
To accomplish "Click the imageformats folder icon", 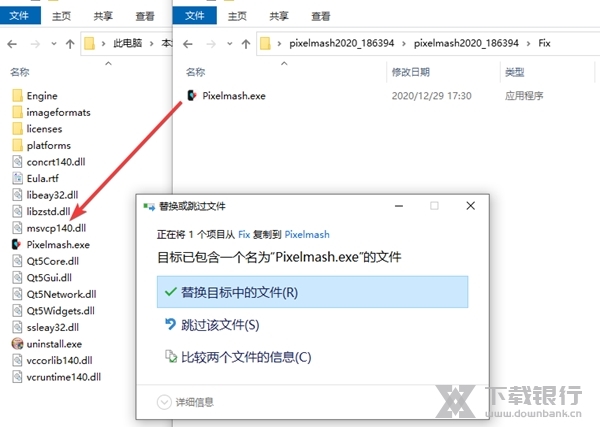I will click(17, 112).
